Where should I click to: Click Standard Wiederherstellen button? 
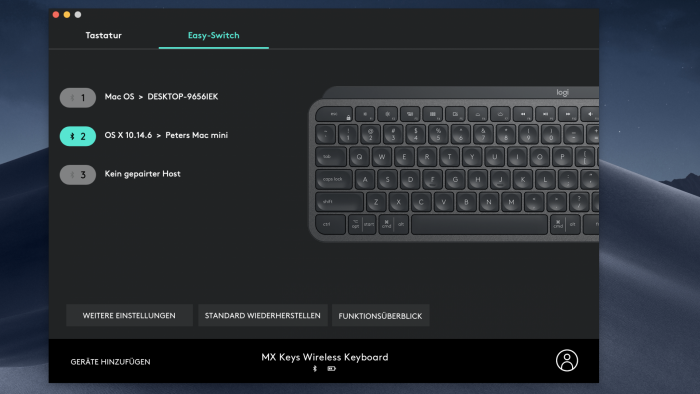click(x=262, y=315)
